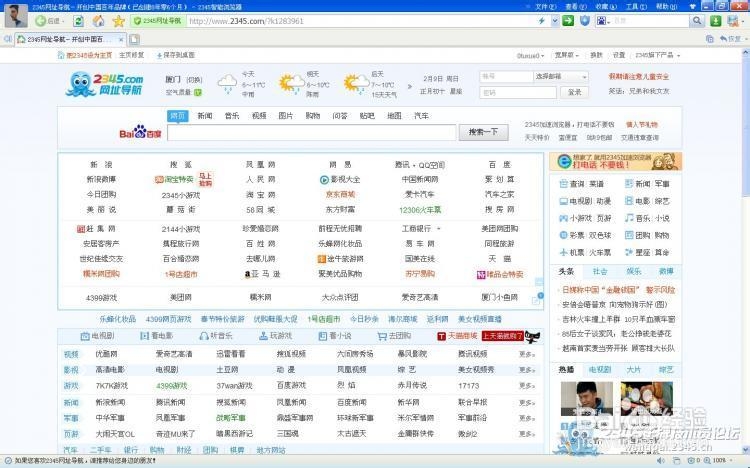The image size is (750, 468).
Task: Click the Tmall icon beside 天猫商城
Action: tap(441, 336)
